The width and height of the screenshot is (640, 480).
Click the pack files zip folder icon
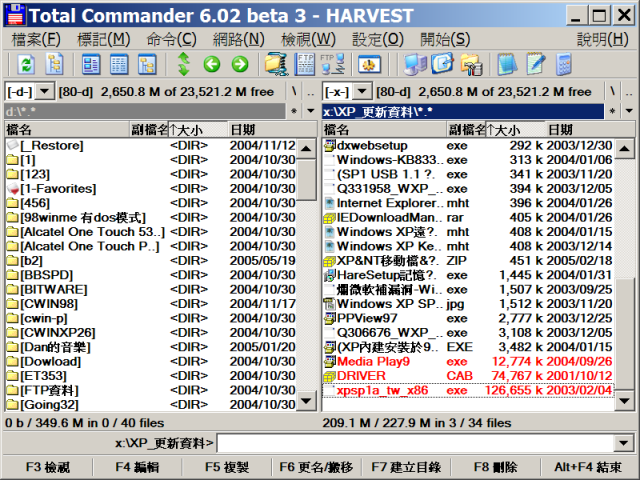coord(276,64)
